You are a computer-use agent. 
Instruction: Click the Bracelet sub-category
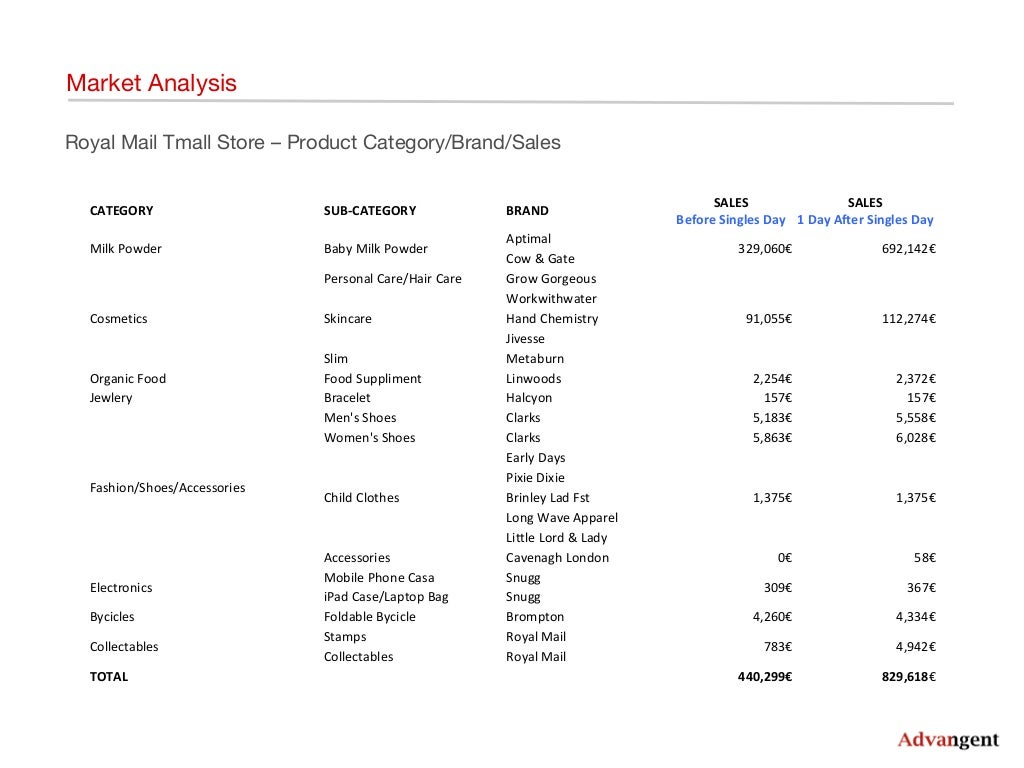[x=347, y=398]
